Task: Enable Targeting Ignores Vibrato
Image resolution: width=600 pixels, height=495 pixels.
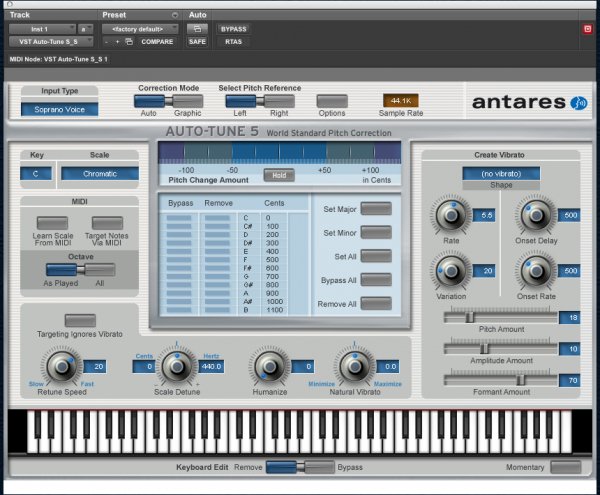Action: [x=80, y=320]
